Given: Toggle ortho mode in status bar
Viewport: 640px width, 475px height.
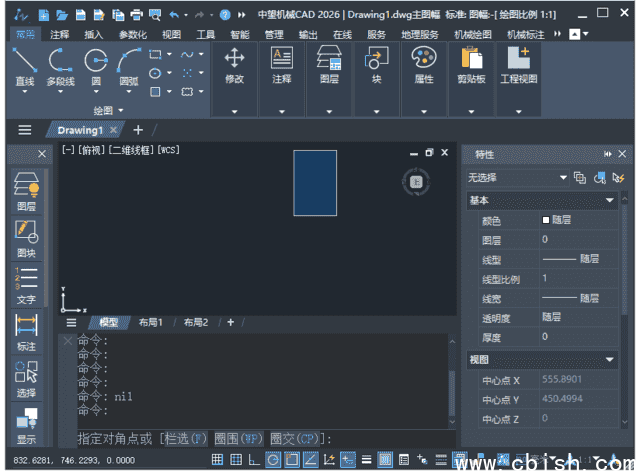Looking at the screenshot, I should (x=254, y=460).
